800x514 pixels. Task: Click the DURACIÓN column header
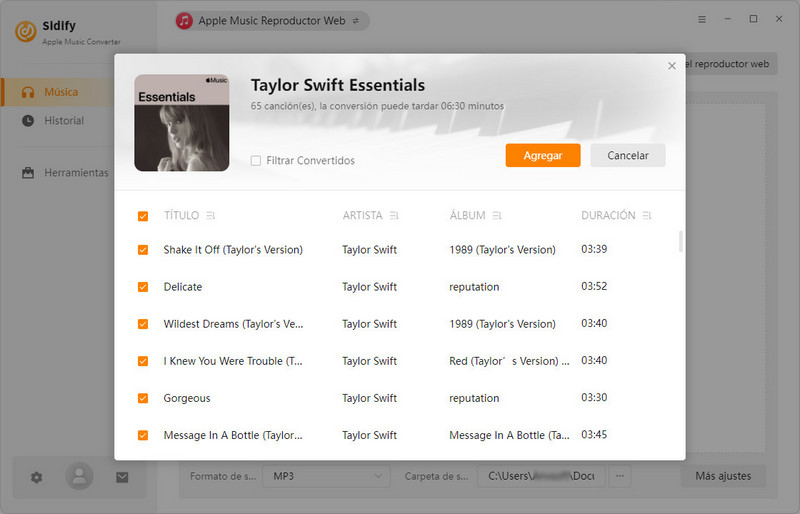608,215
